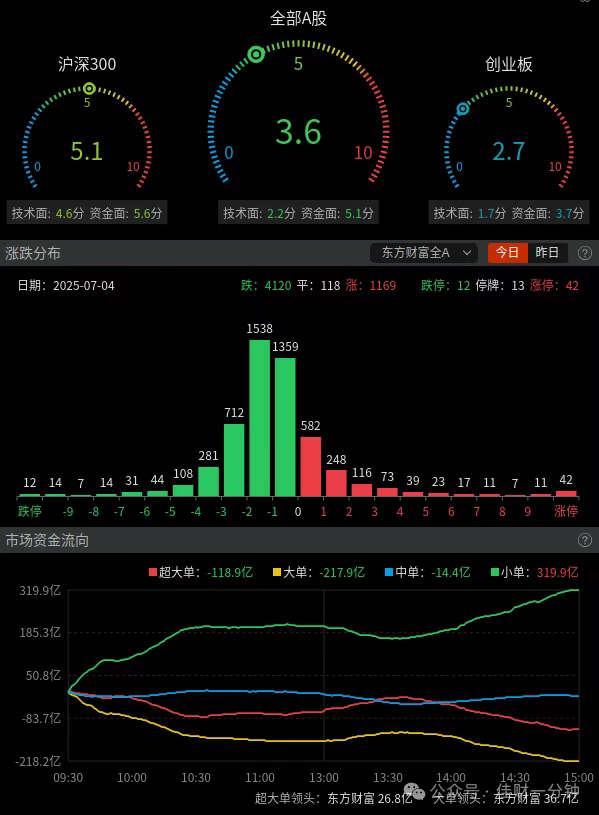The height and width of the screenshot is (815, 599).
Task: Click the dropdown chevron beside 东方财富全A
Action: click(x=467, y=253)
